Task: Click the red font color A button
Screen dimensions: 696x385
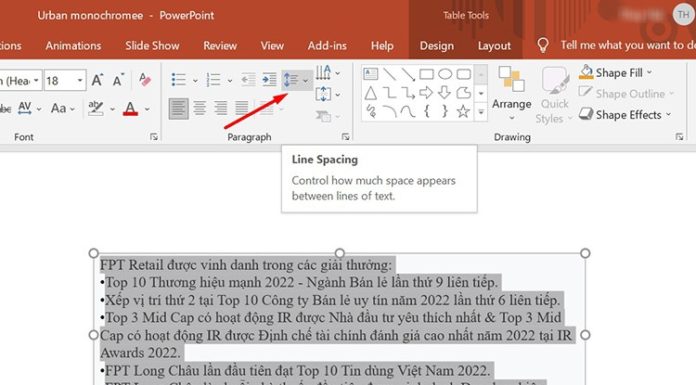Action: point(130,108)
